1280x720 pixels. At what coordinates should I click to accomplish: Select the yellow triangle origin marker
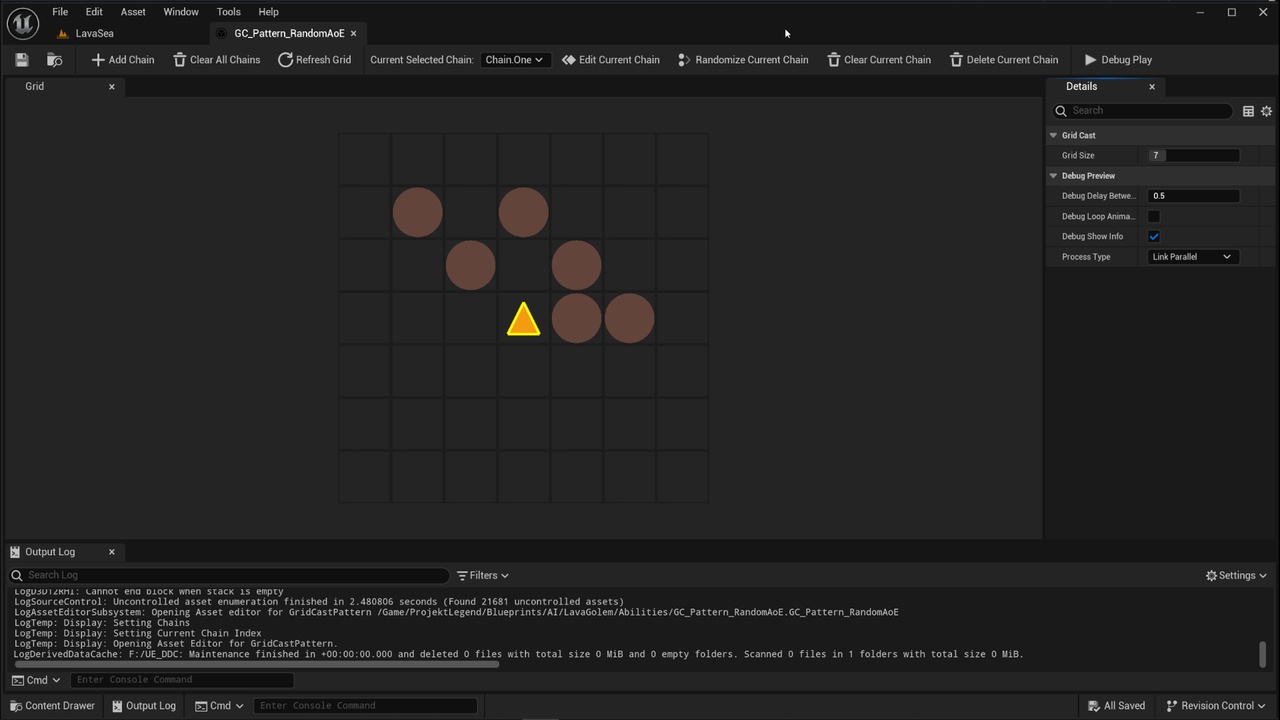[523, 320]
